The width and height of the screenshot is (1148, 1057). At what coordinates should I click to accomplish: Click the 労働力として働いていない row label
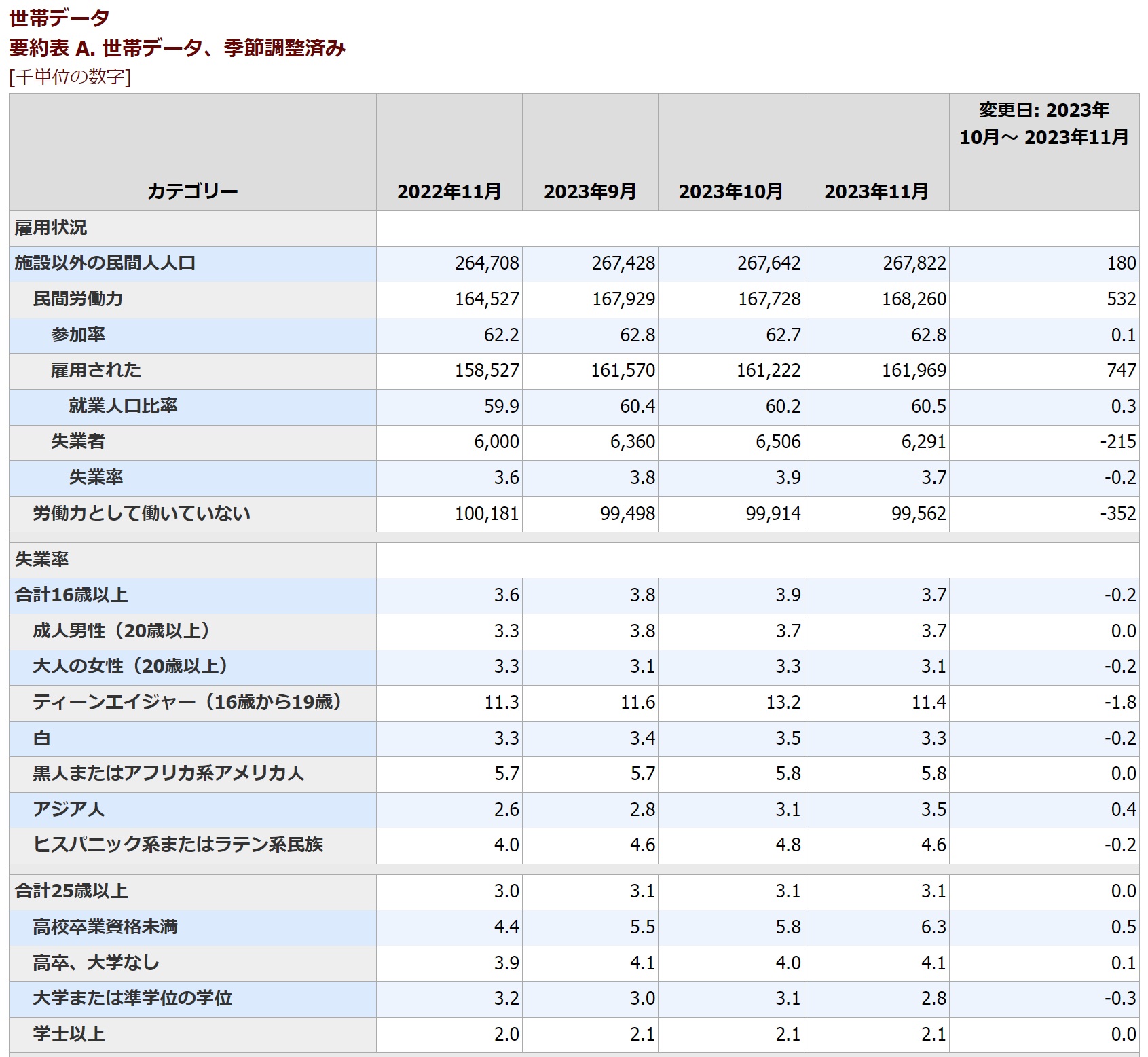[x=141, y=513]
